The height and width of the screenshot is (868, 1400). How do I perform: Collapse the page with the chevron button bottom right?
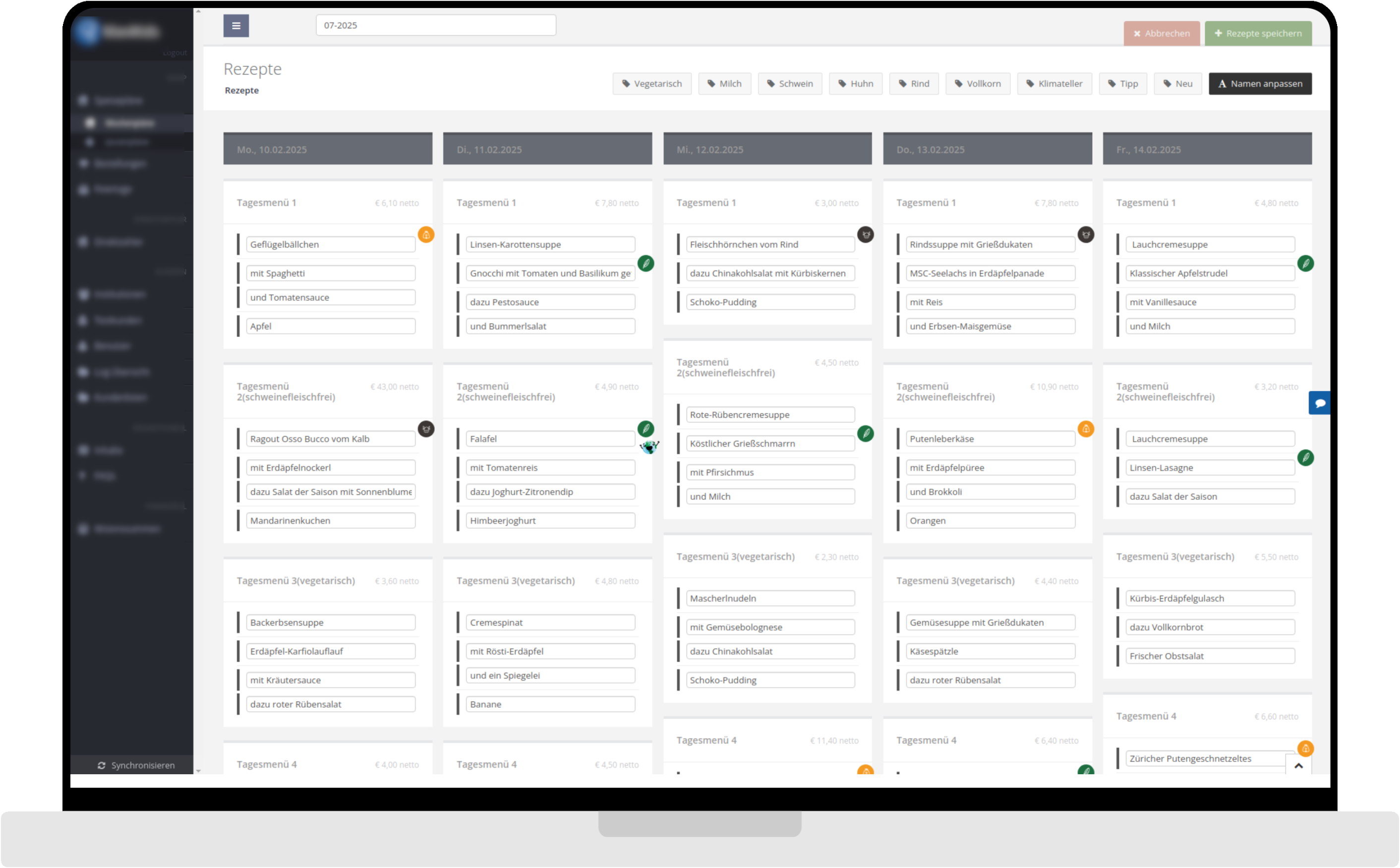[x=1298, y=765]
